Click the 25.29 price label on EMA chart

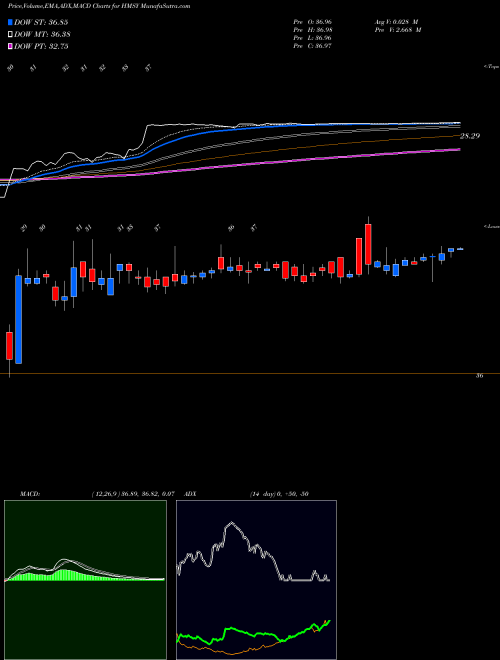pyautogui.click(x=470, y=136)
